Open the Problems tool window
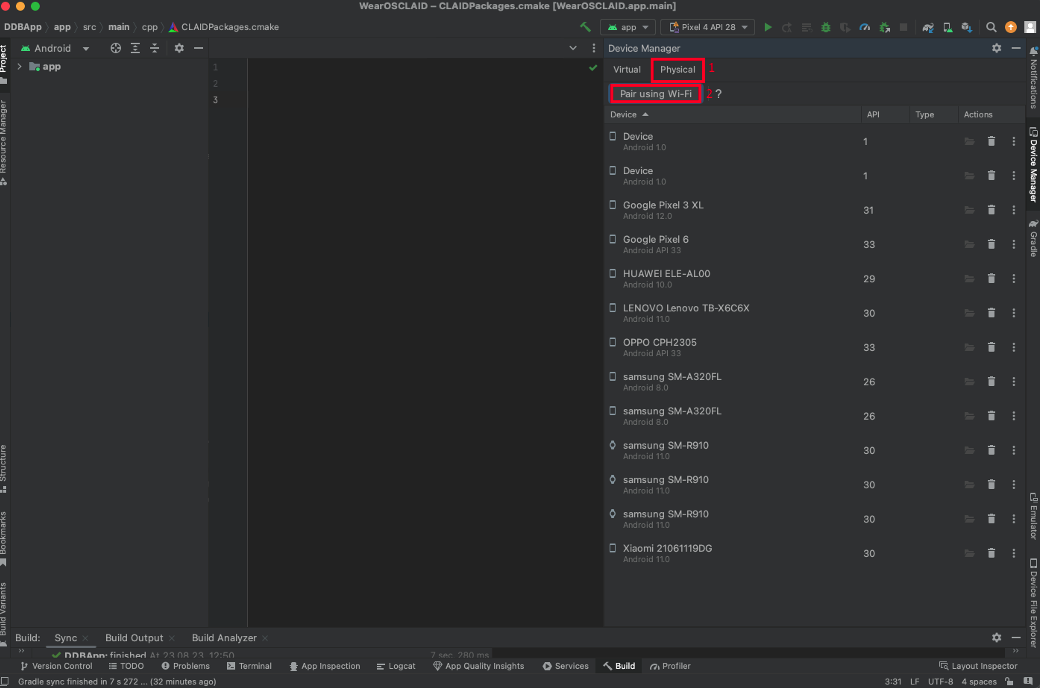 (x=186, y=666)
